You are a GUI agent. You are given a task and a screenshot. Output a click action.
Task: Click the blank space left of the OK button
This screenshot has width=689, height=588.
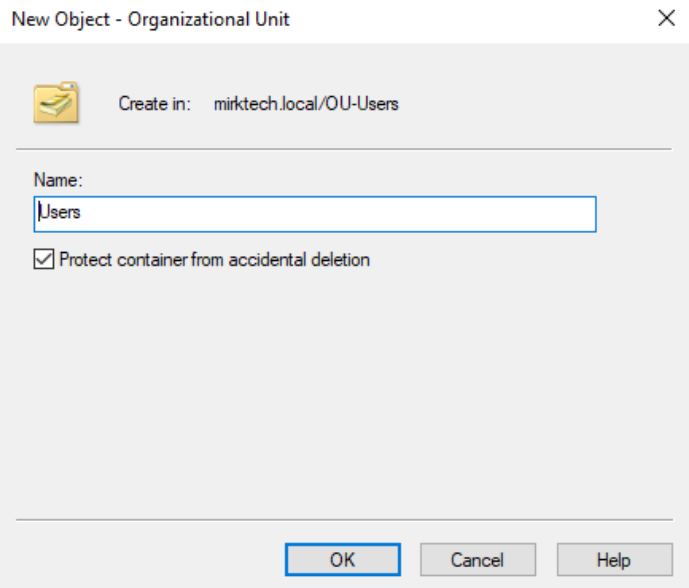150,559
